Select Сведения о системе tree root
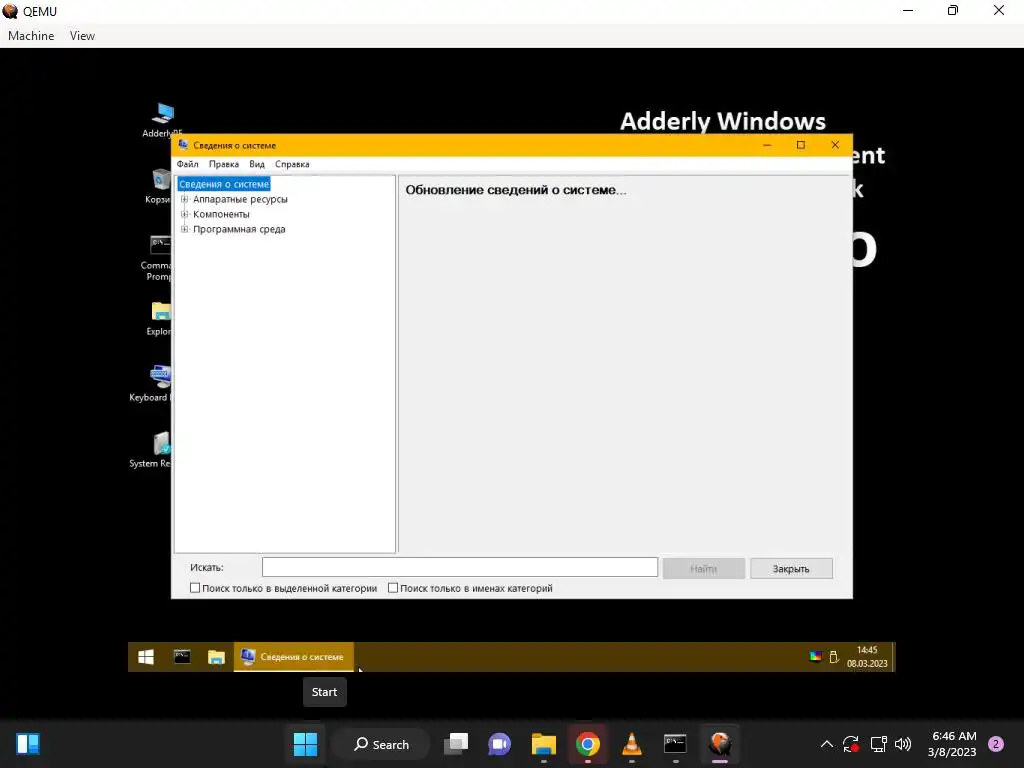The height and width of the screenshot is (768, 1024). [x=224, y=184]
